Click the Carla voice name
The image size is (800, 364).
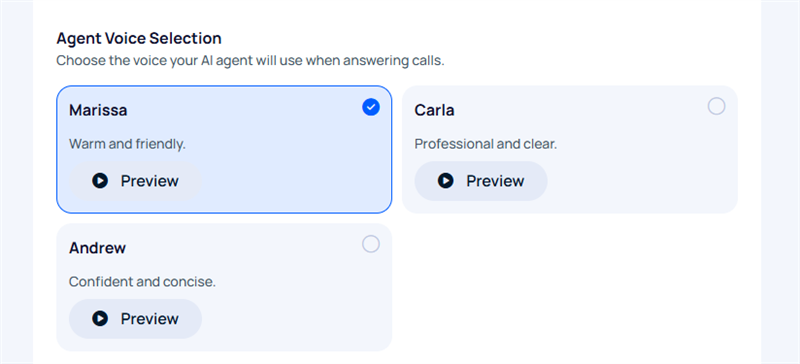434,110
